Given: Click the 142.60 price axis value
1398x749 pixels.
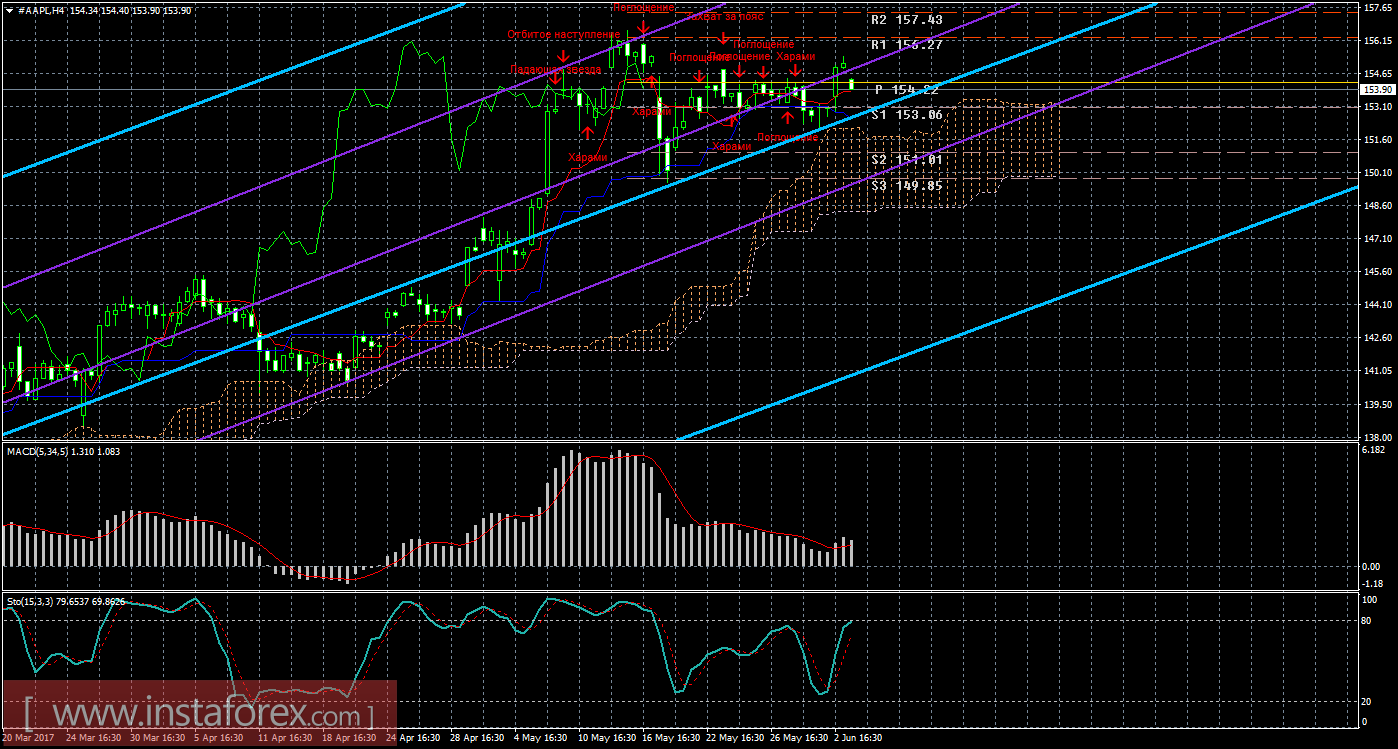Looking at the screenshot, I should click(1377, 338).
